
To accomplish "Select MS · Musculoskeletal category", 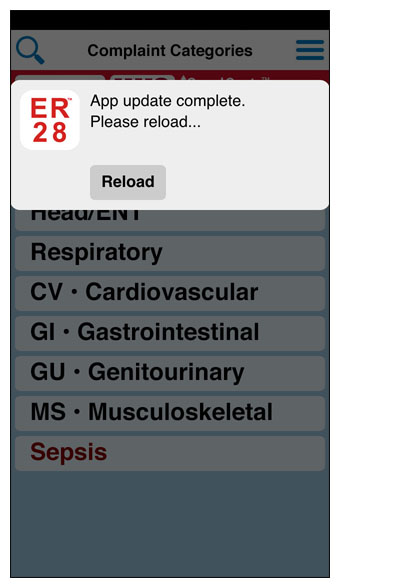I will (x=170, y=413).
